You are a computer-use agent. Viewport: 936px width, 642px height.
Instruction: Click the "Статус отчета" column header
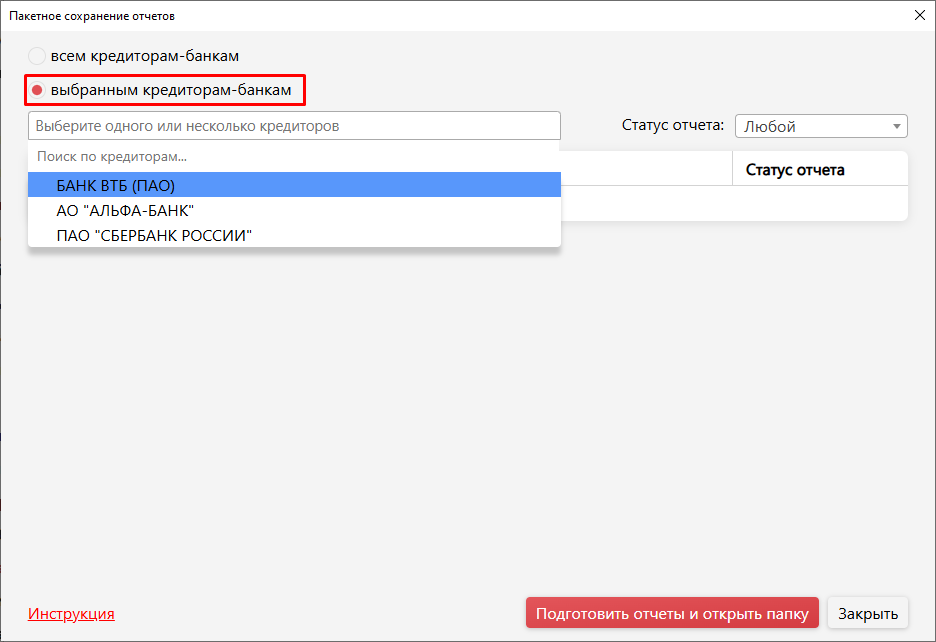pos(795,169)
